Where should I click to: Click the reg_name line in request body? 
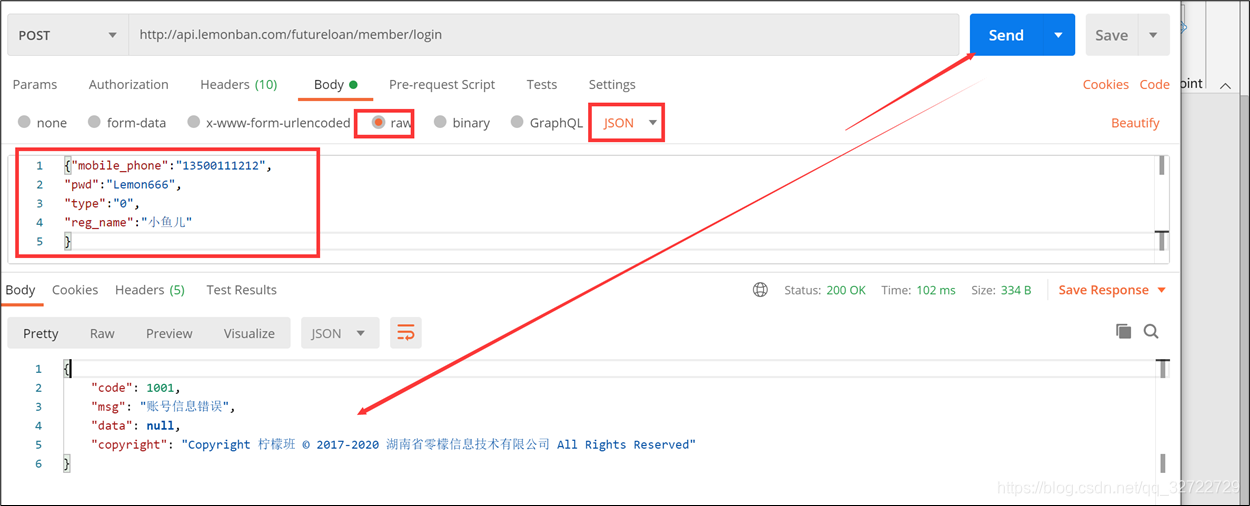coord(128,222)
